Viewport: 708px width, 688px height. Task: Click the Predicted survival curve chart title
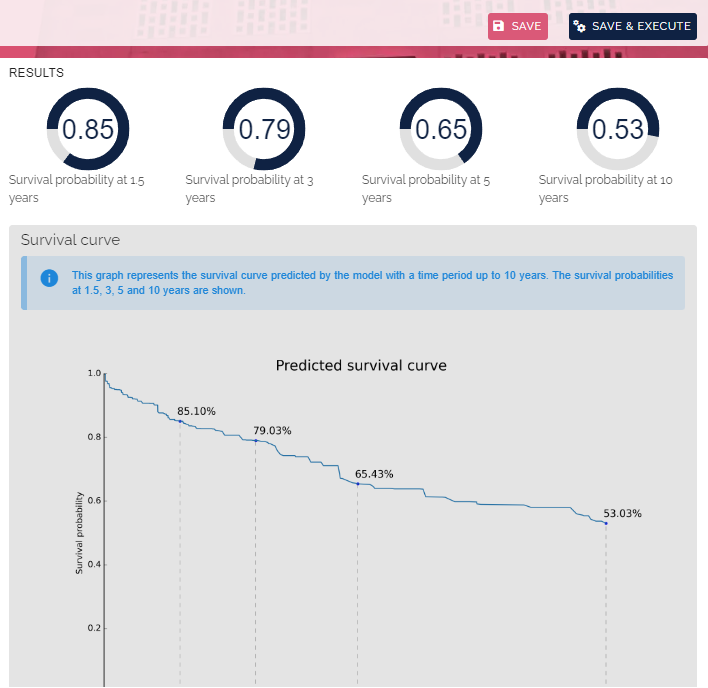tap(361, 365)
